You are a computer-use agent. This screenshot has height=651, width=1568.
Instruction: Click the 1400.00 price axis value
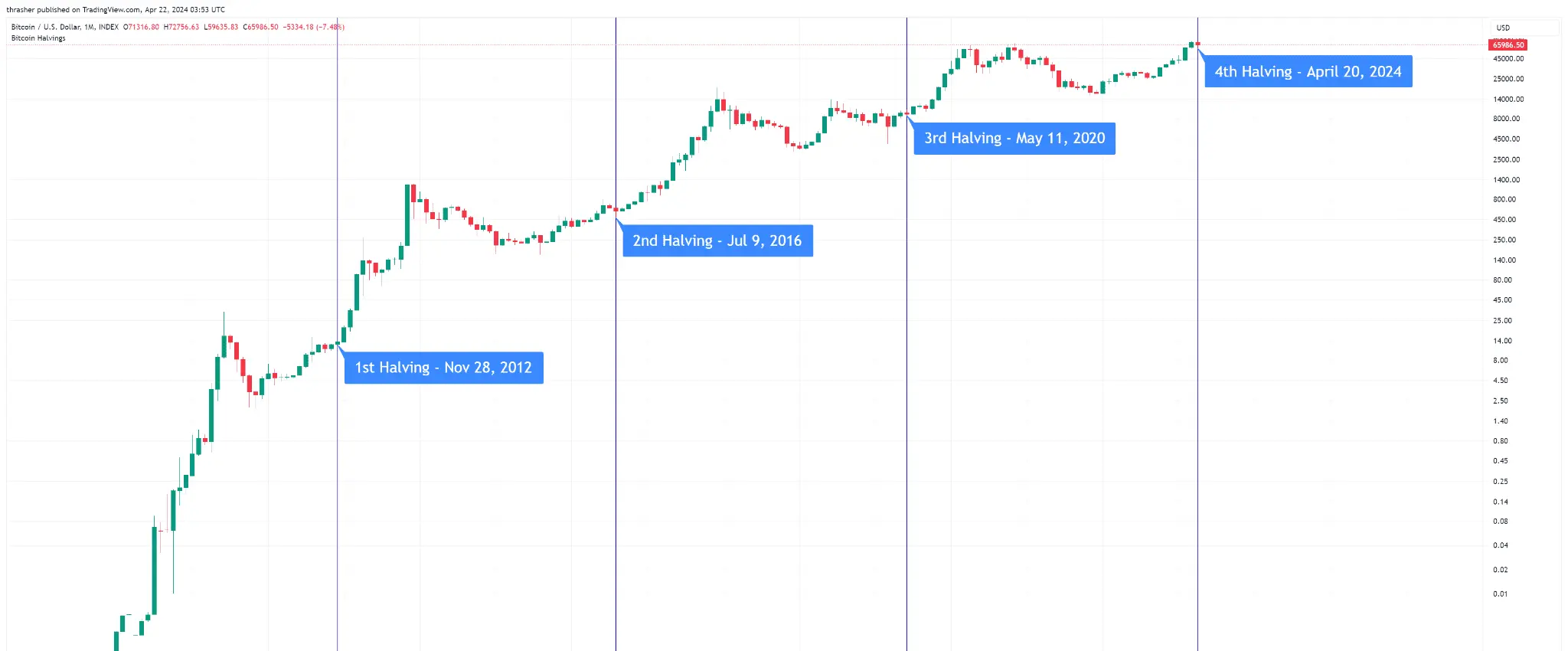click(x=1506, y=180)
